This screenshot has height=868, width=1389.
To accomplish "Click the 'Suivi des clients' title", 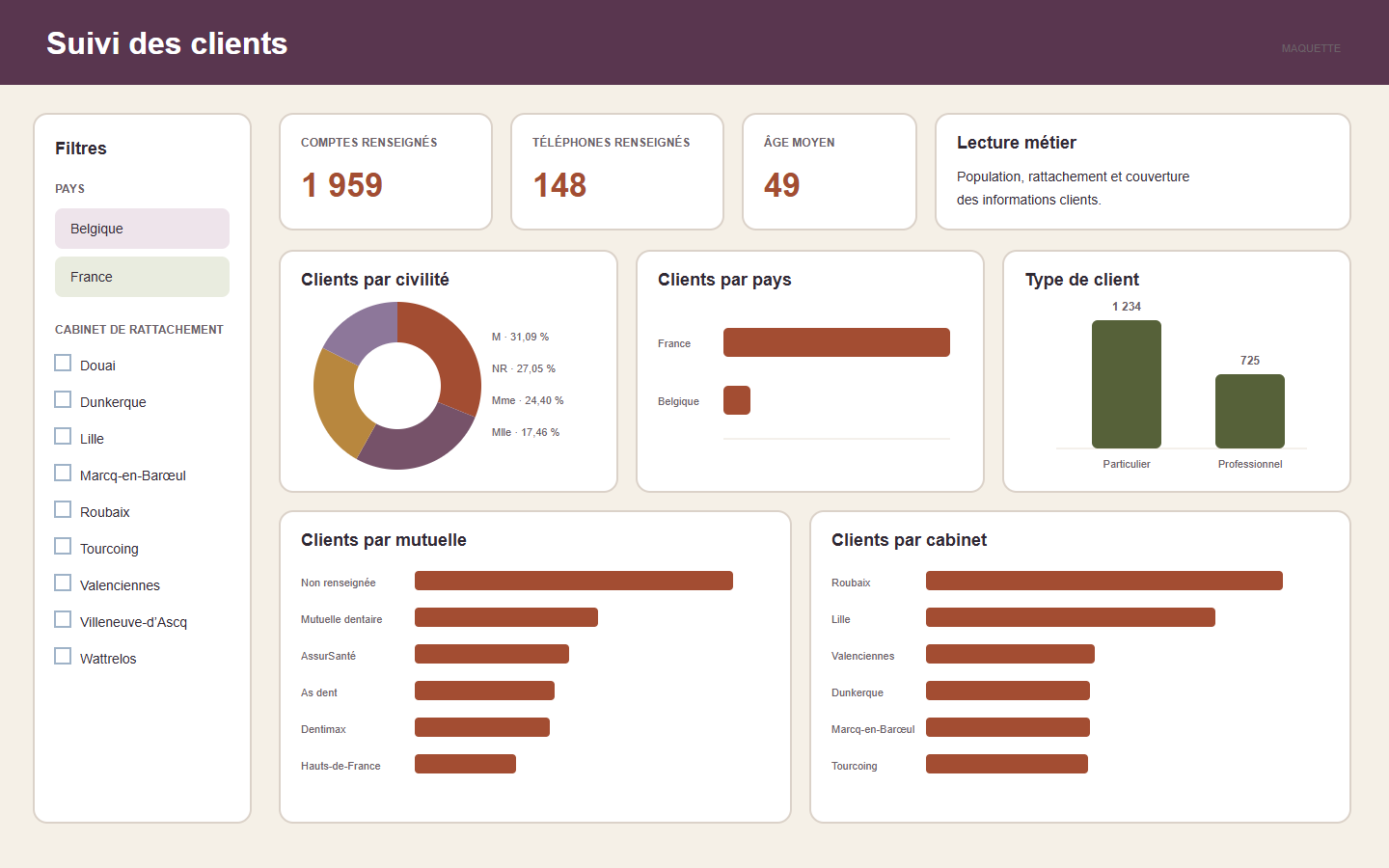I will coord(167,43).
